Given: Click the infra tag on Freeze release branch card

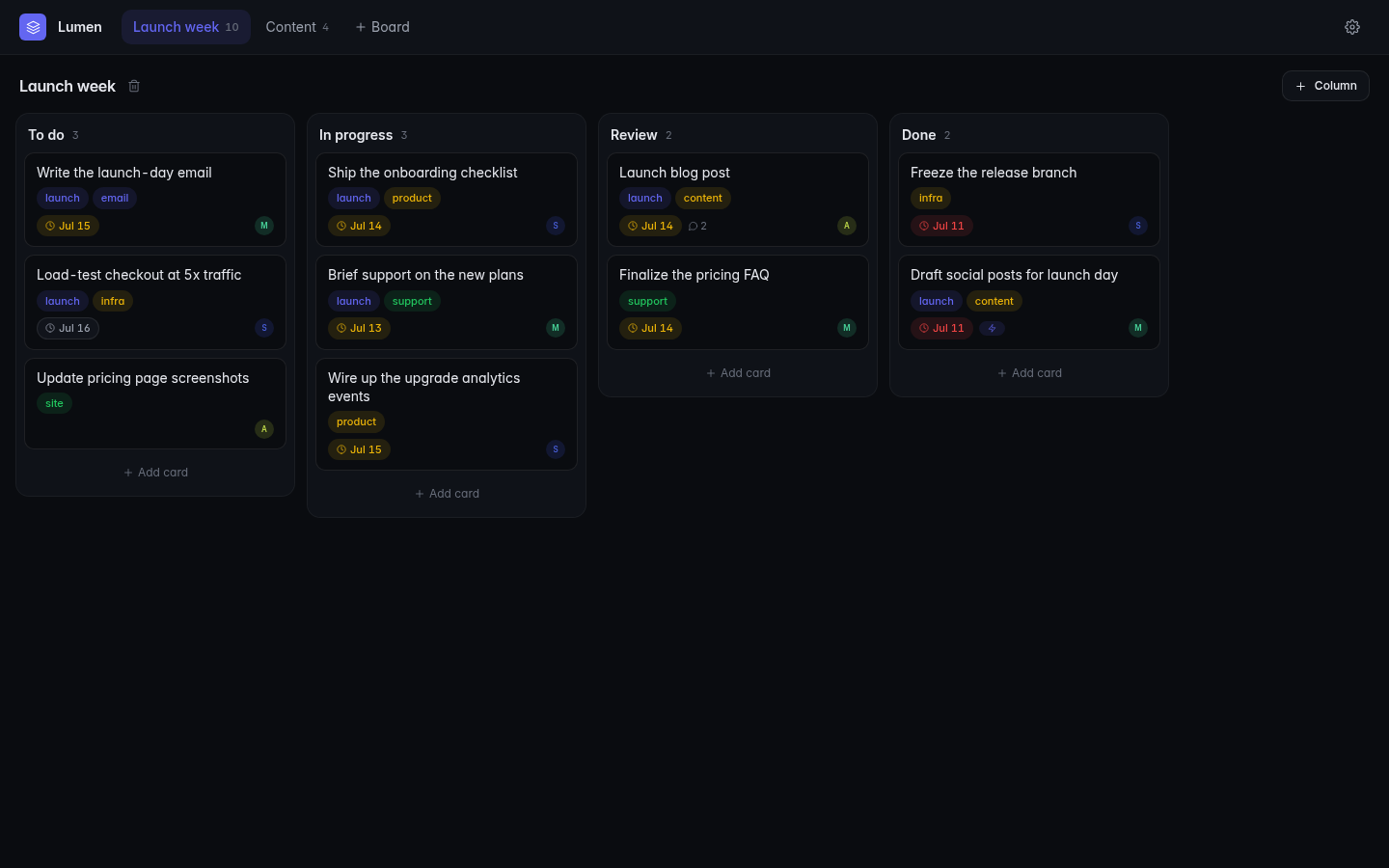Looking at the screenshot, I should coord(931,198).
